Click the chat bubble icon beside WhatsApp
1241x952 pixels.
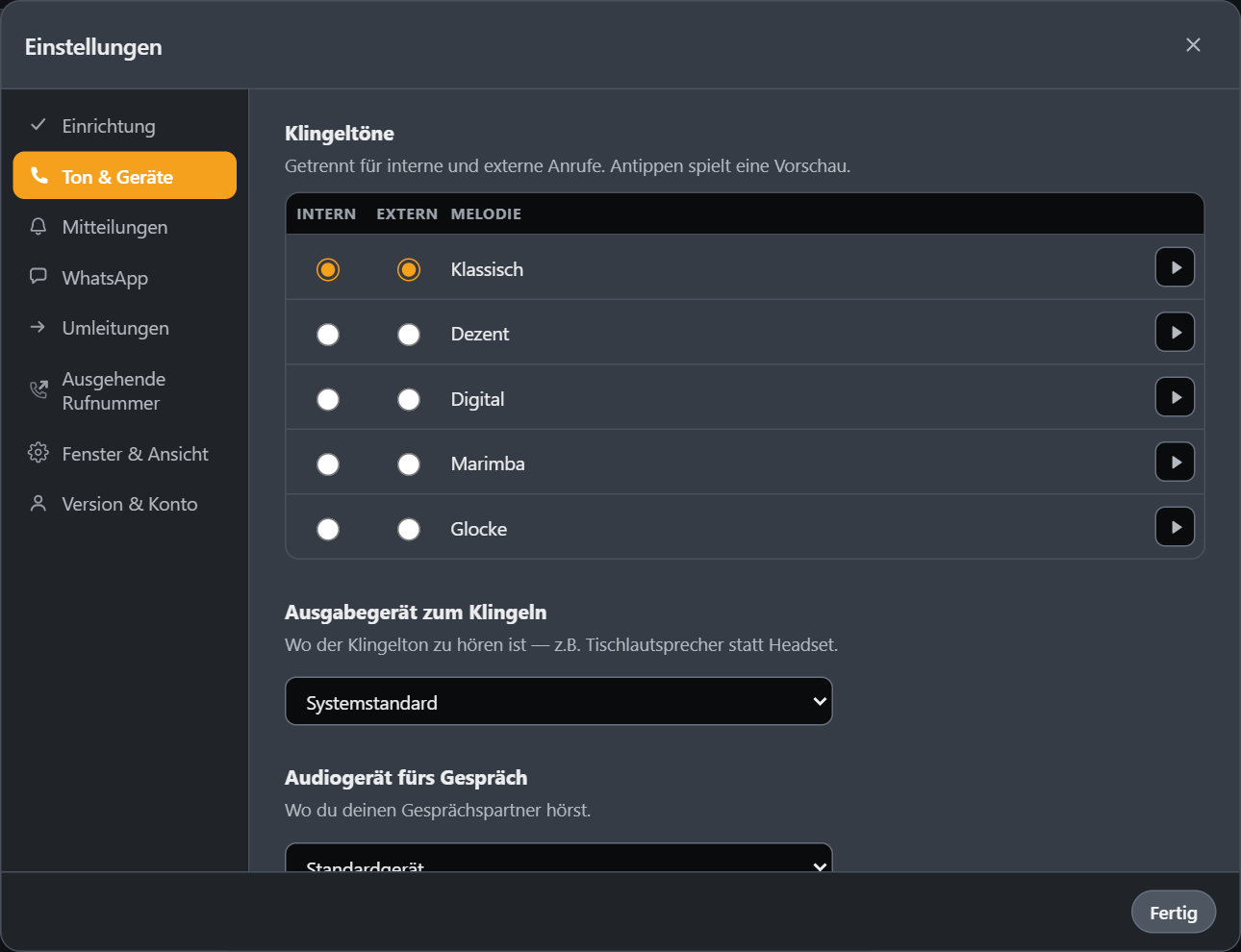tap(38, 276)
